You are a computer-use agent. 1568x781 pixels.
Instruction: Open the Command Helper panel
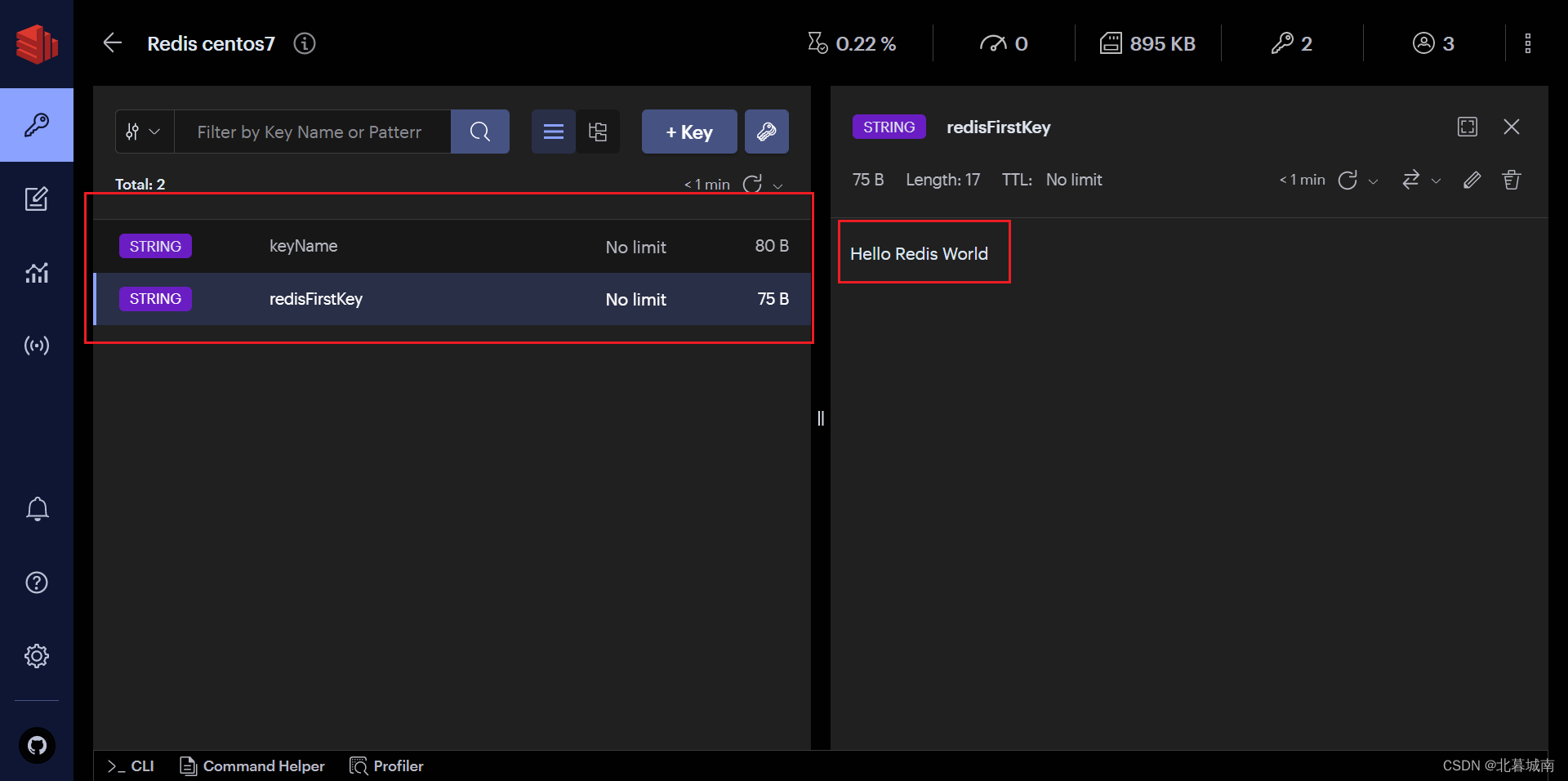(252, 765)
